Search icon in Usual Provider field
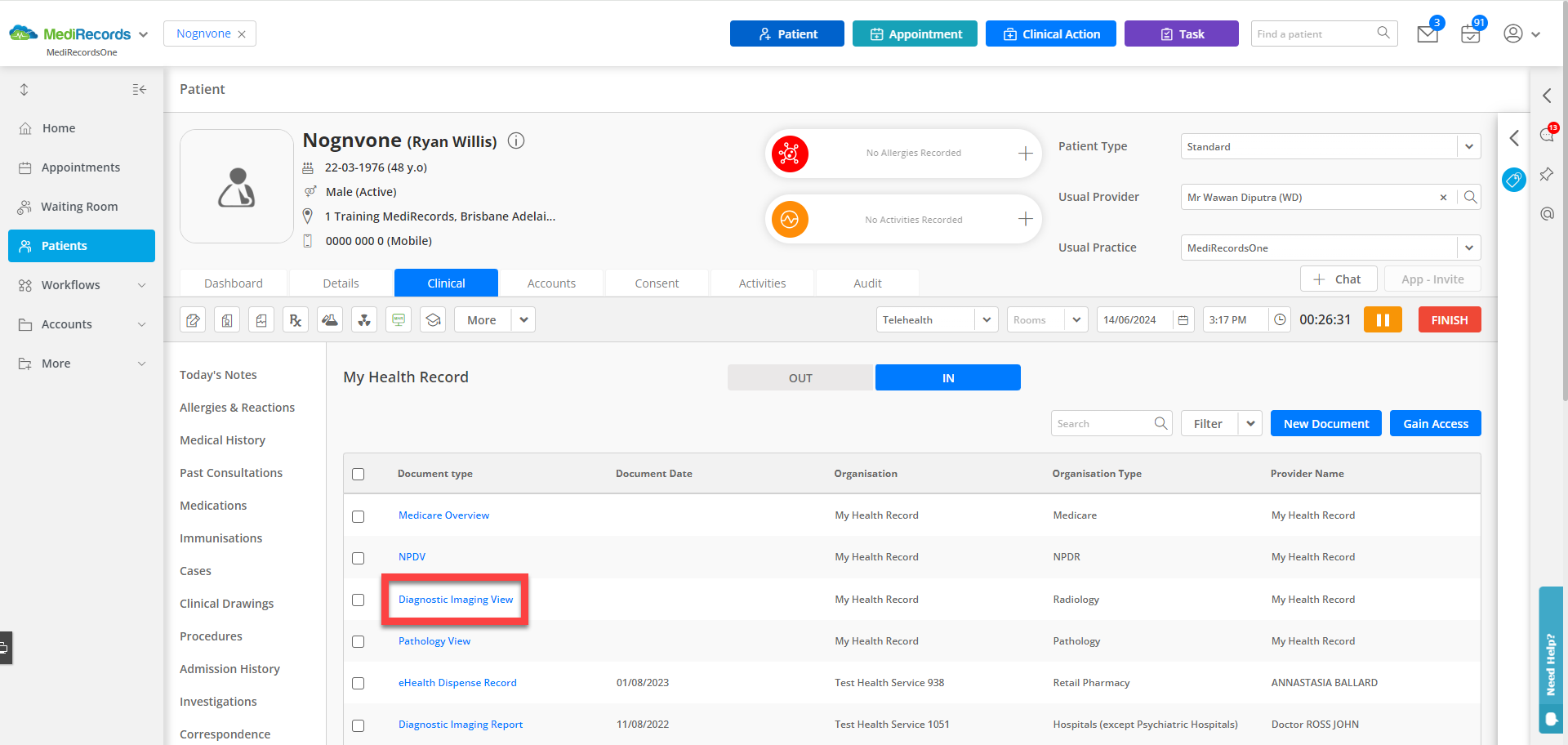1568x745 pixels. [x=1470, y=197]
